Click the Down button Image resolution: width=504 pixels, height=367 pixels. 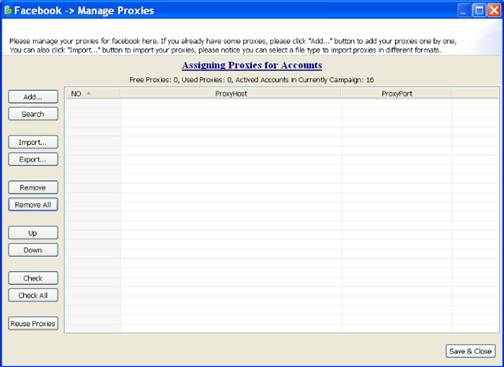pyautogui.click(x=33, y=250)
